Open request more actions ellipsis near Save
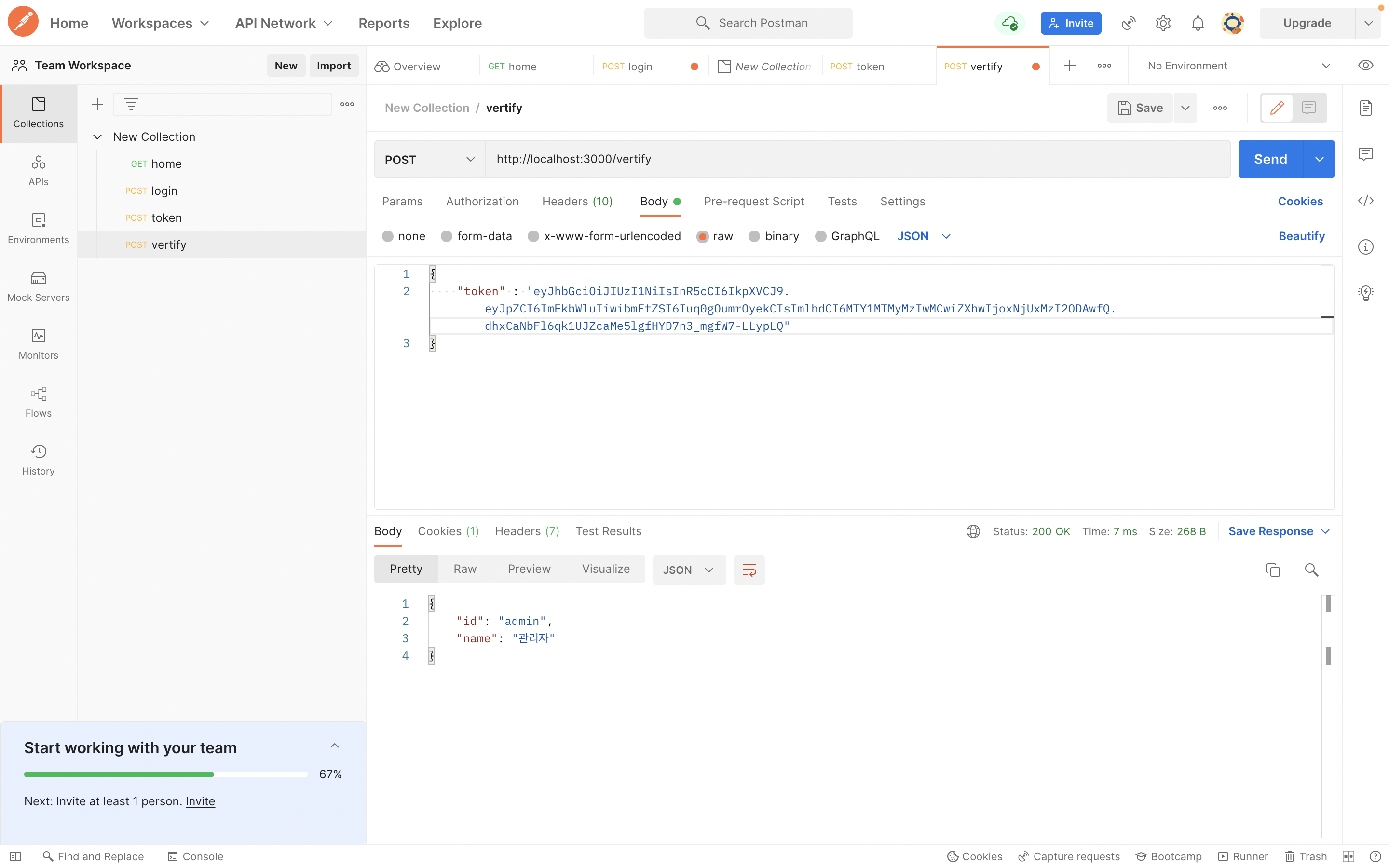1389x868 pixels. click(x=1220, y=108)
